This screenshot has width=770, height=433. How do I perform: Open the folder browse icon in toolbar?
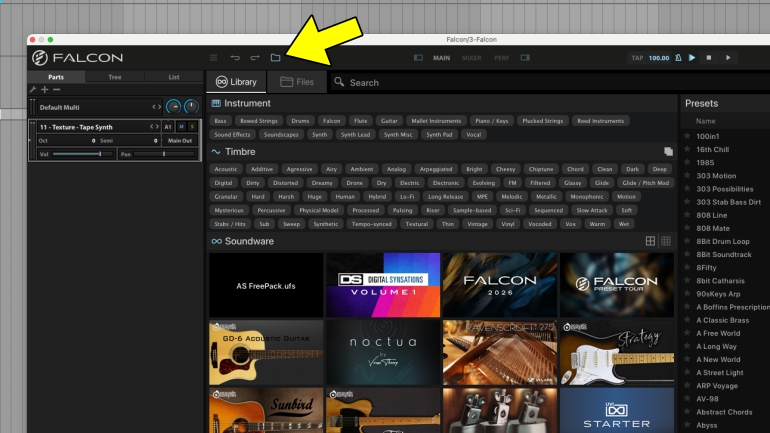click(x=275, y=58)
